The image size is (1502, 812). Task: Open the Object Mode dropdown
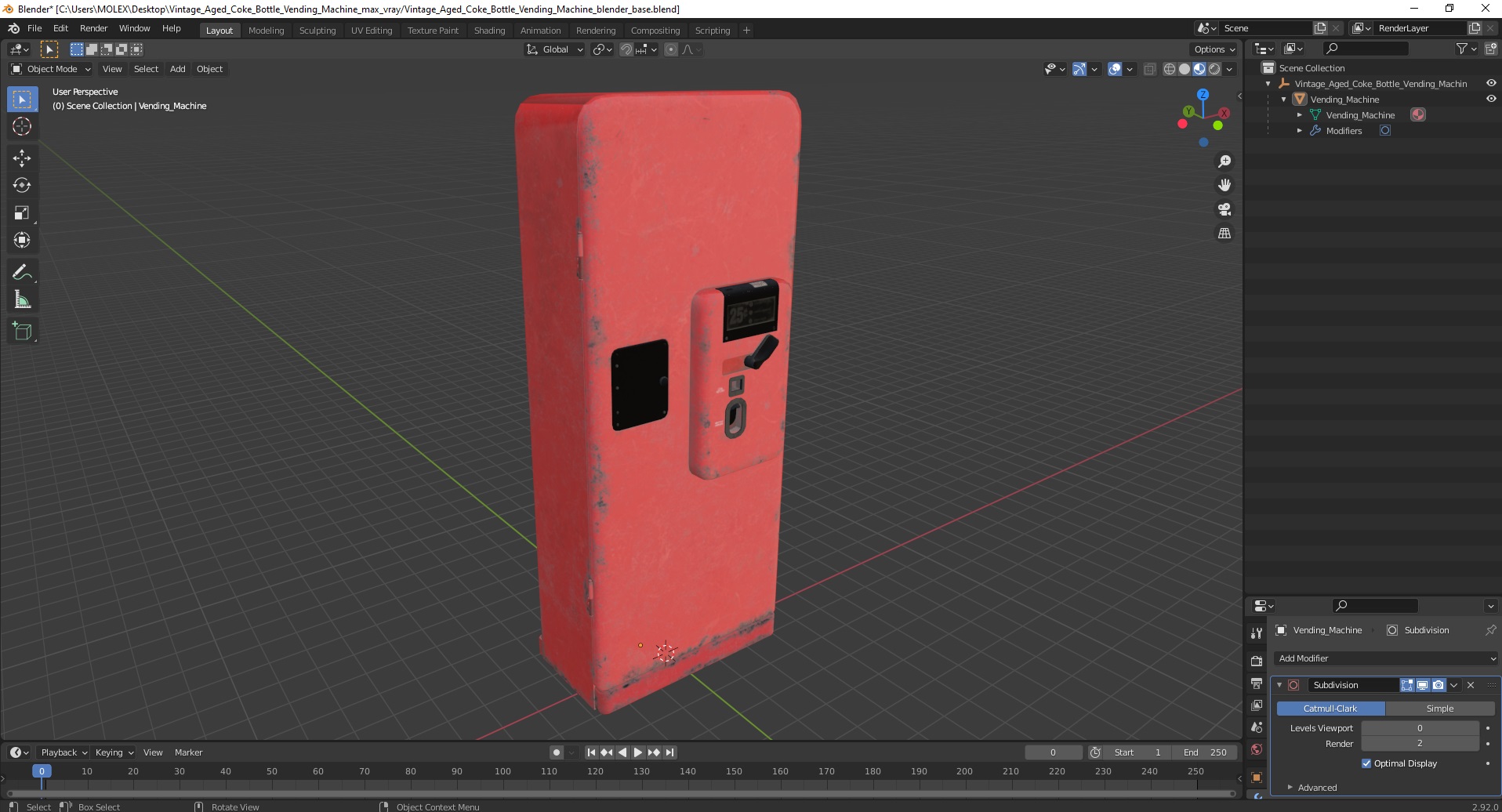(x=51, y=69)
